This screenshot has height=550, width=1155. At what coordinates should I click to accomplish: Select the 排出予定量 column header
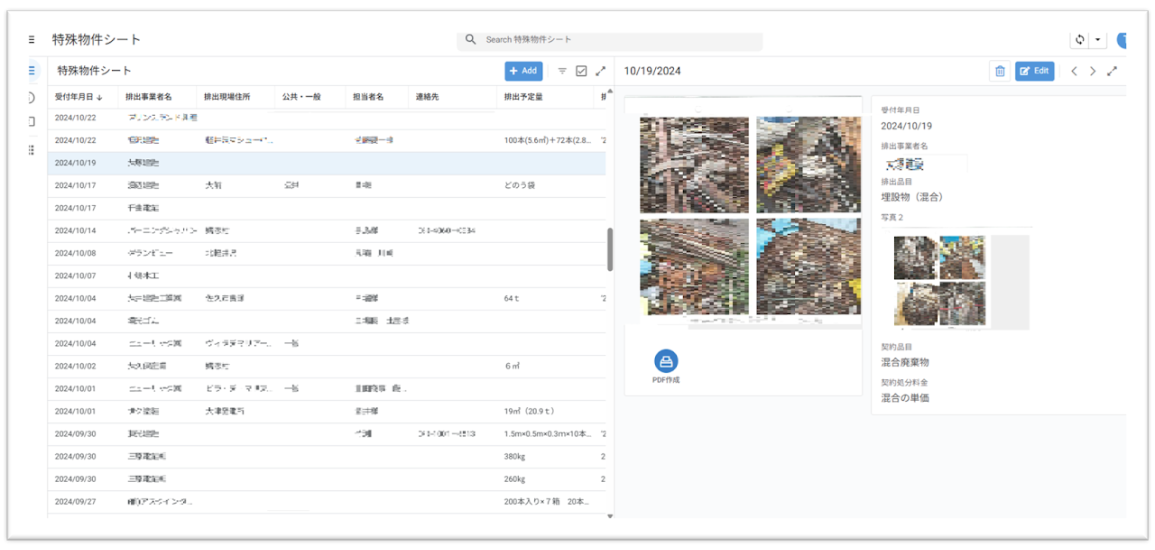click(523, 97)
